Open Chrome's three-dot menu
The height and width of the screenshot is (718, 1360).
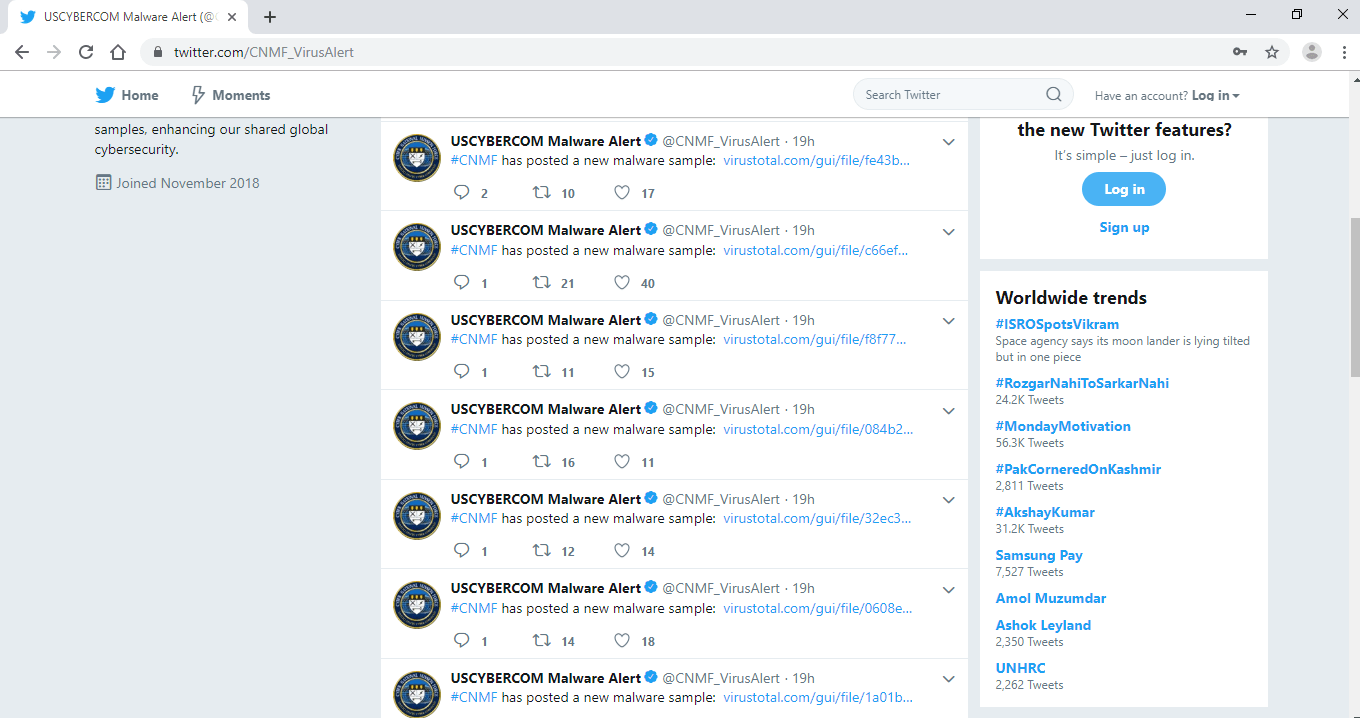(x=1344, y=52)
